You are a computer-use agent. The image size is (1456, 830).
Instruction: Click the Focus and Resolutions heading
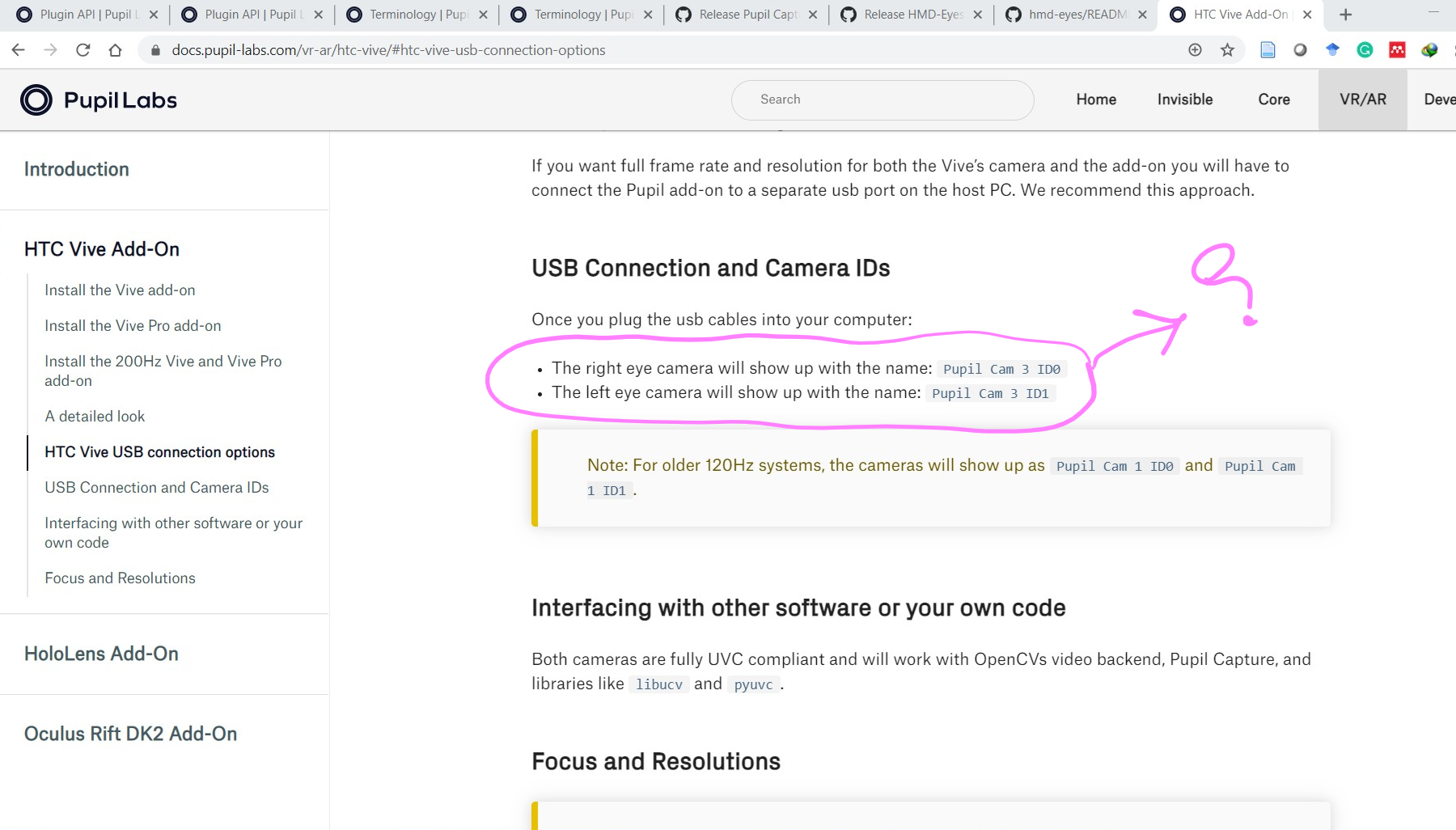point(656,761)
